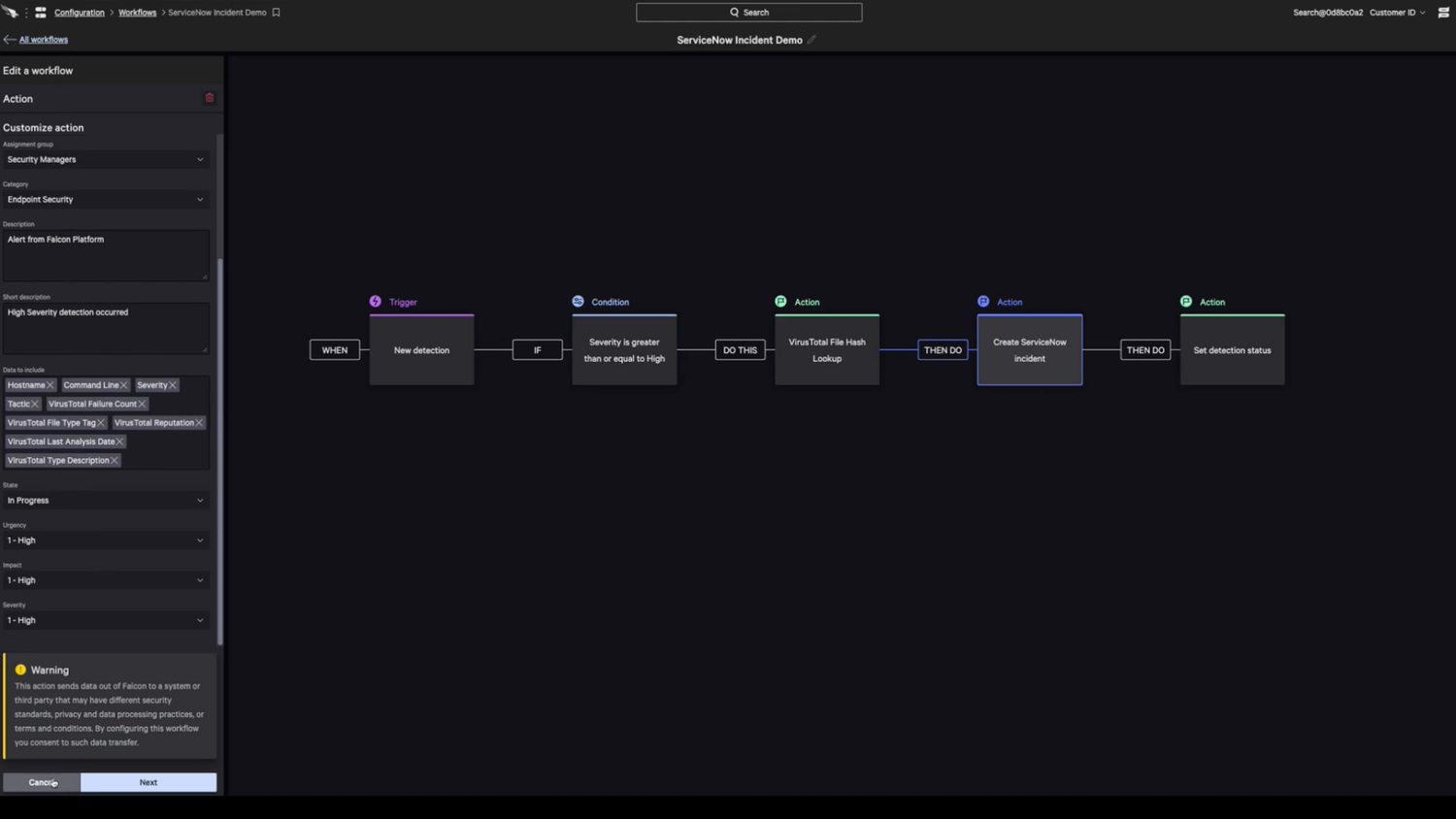Select the Set detection status node

click(1233, 350)
